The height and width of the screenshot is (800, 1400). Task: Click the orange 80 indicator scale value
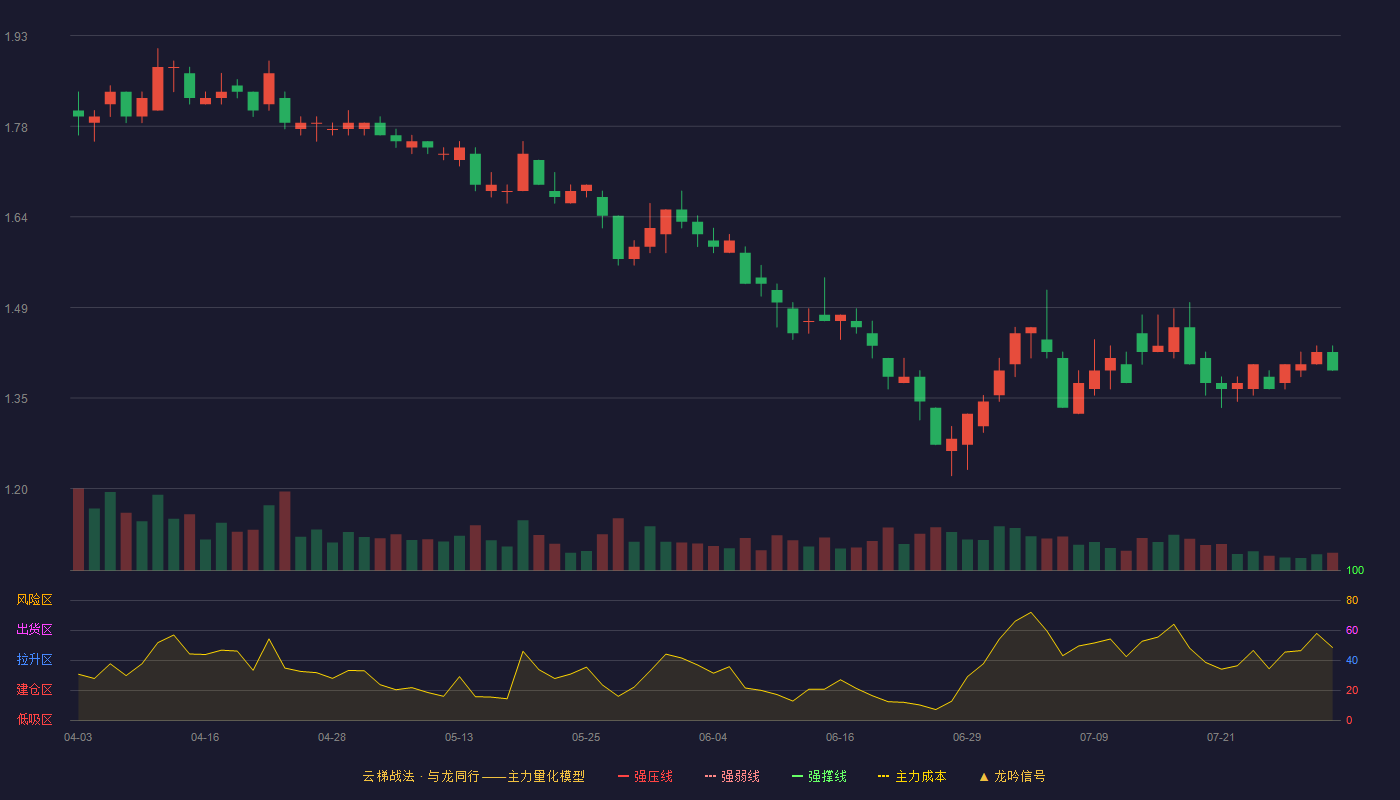point(1352,600)
